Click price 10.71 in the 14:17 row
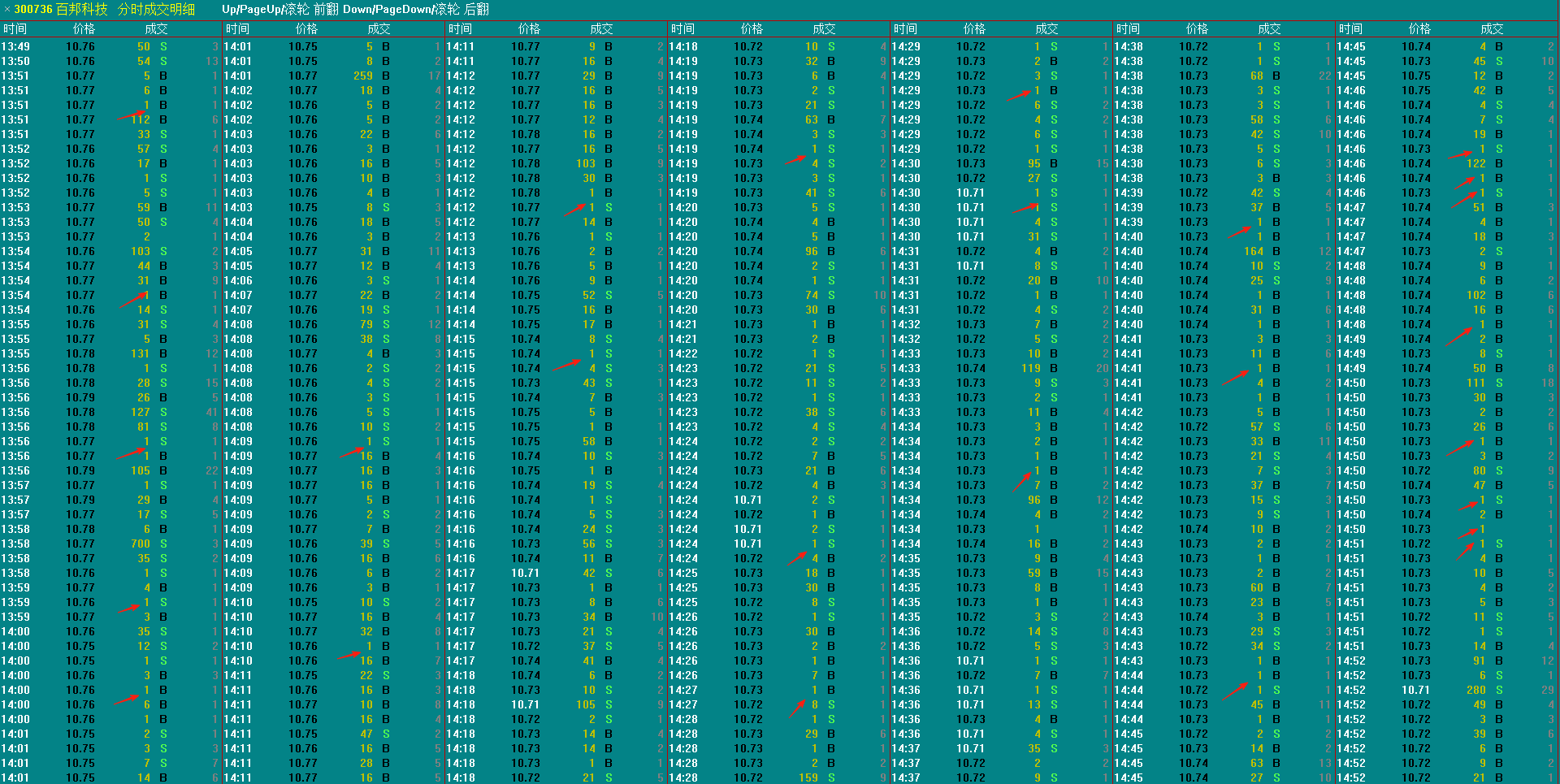 point(526,573)
